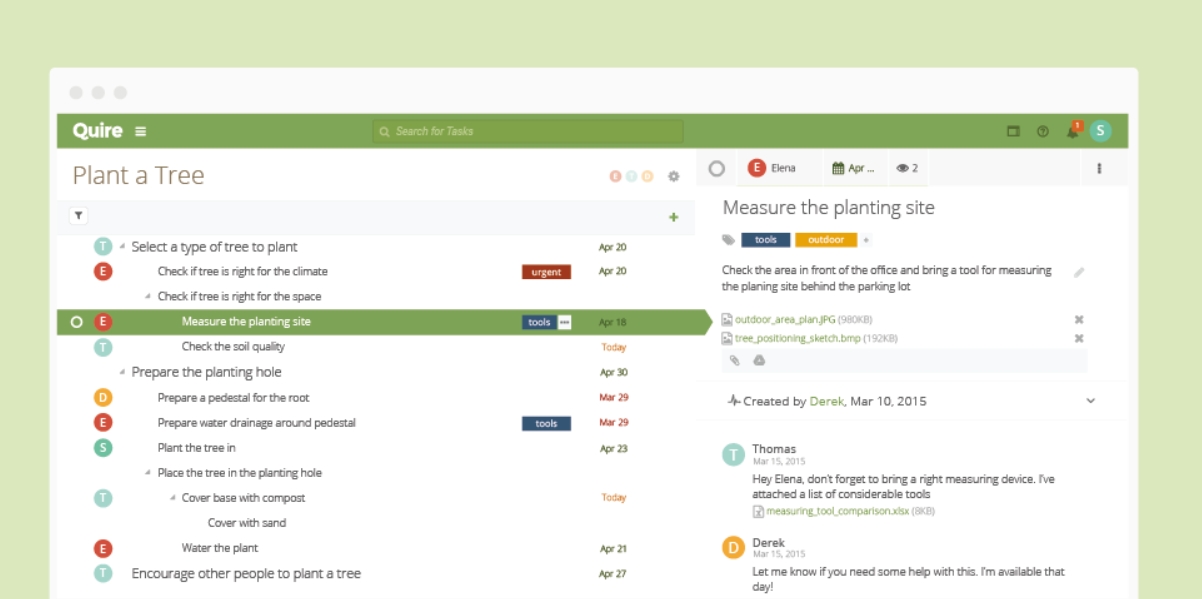Image resolution: width=1202 pixels, height=599 pixels.
Task: Click Derek's avatar in the comments
Action: tap(734, 547)
